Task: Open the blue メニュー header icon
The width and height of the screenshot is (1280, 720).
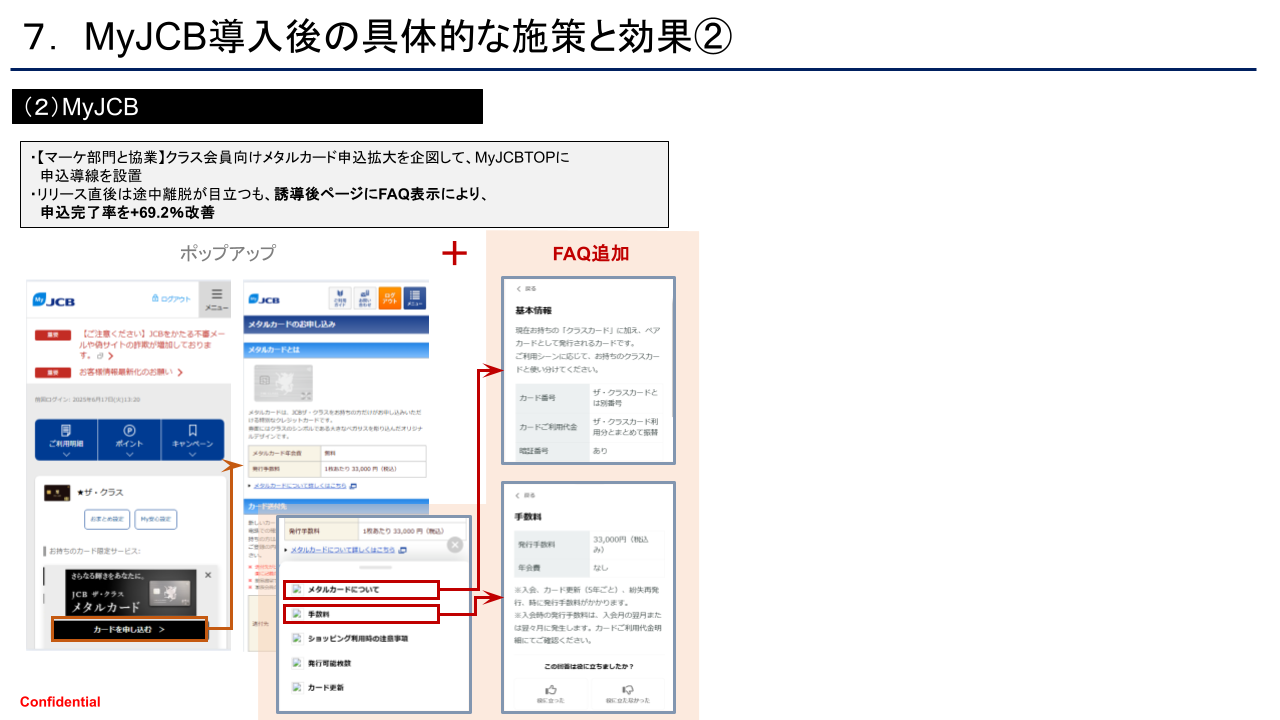Action: 414,298
